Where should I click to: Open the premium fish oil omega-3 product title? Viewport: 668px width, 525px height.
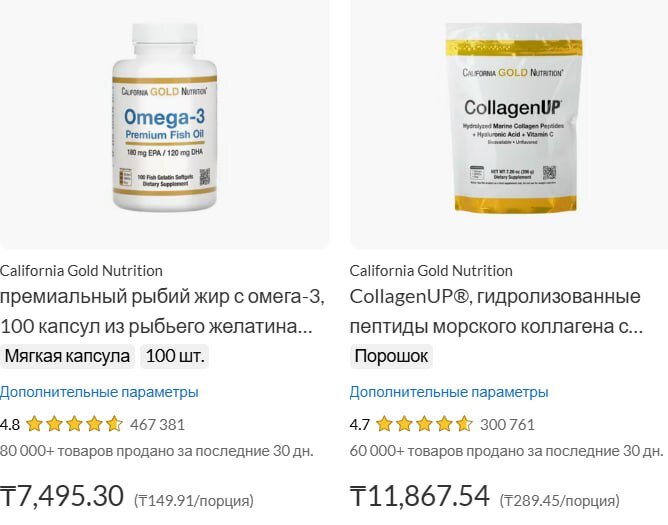[163, 312]
